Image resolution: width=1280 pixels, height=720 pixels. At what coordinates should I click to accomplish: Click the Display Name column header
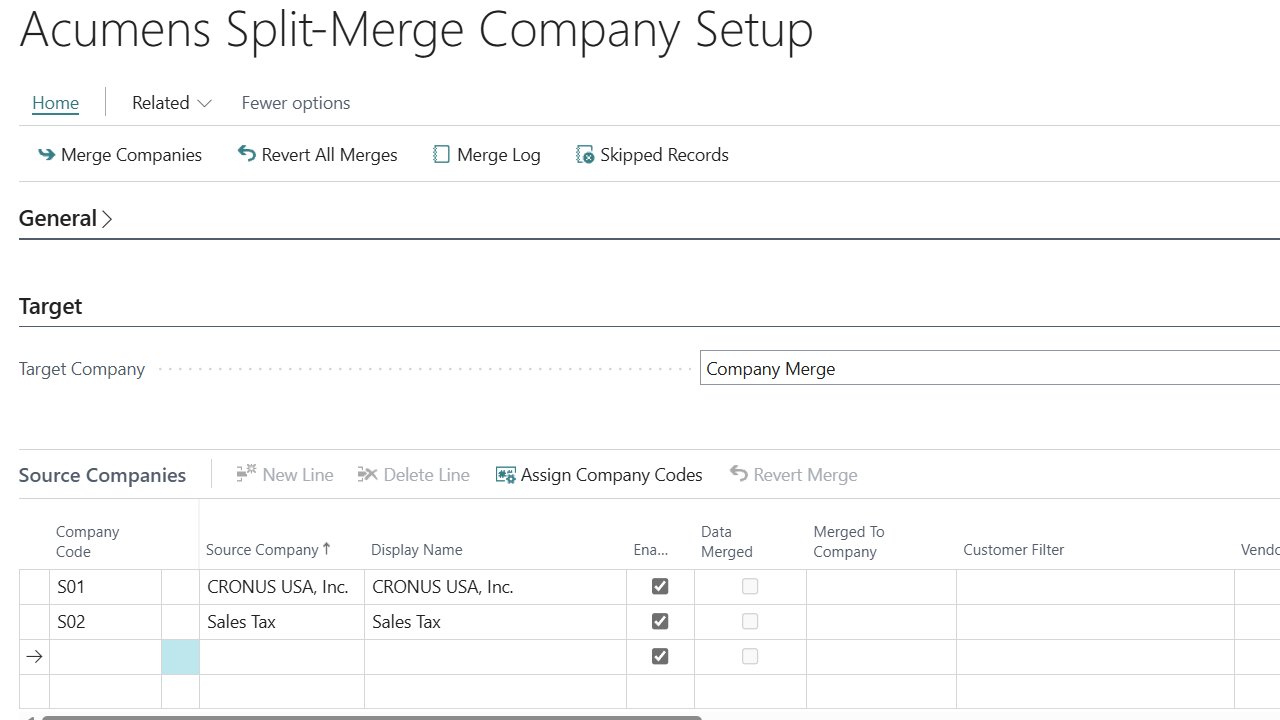point(417,550)
